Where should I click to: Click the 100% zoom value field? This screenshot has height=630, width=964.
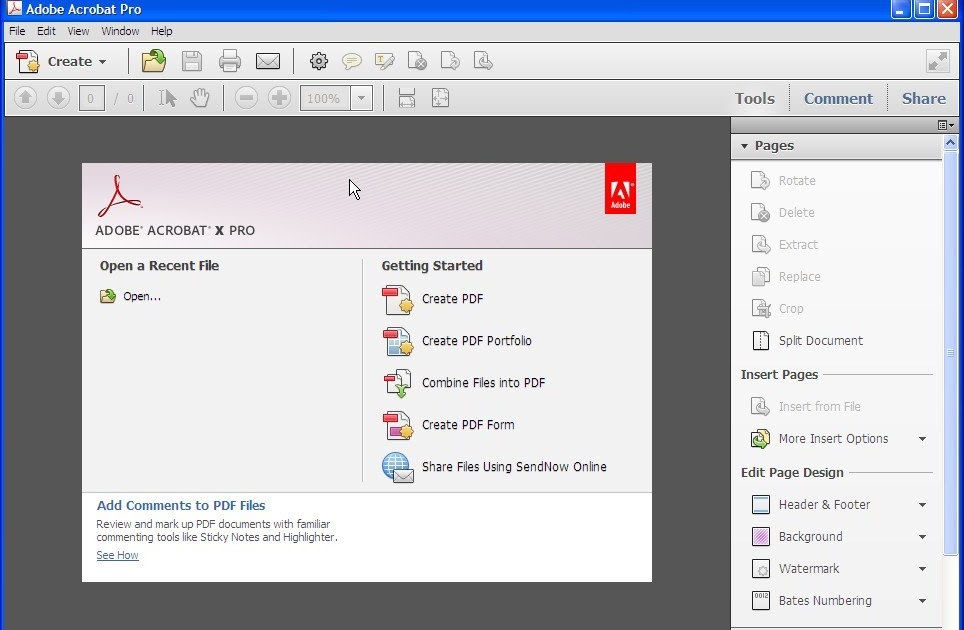325,98
